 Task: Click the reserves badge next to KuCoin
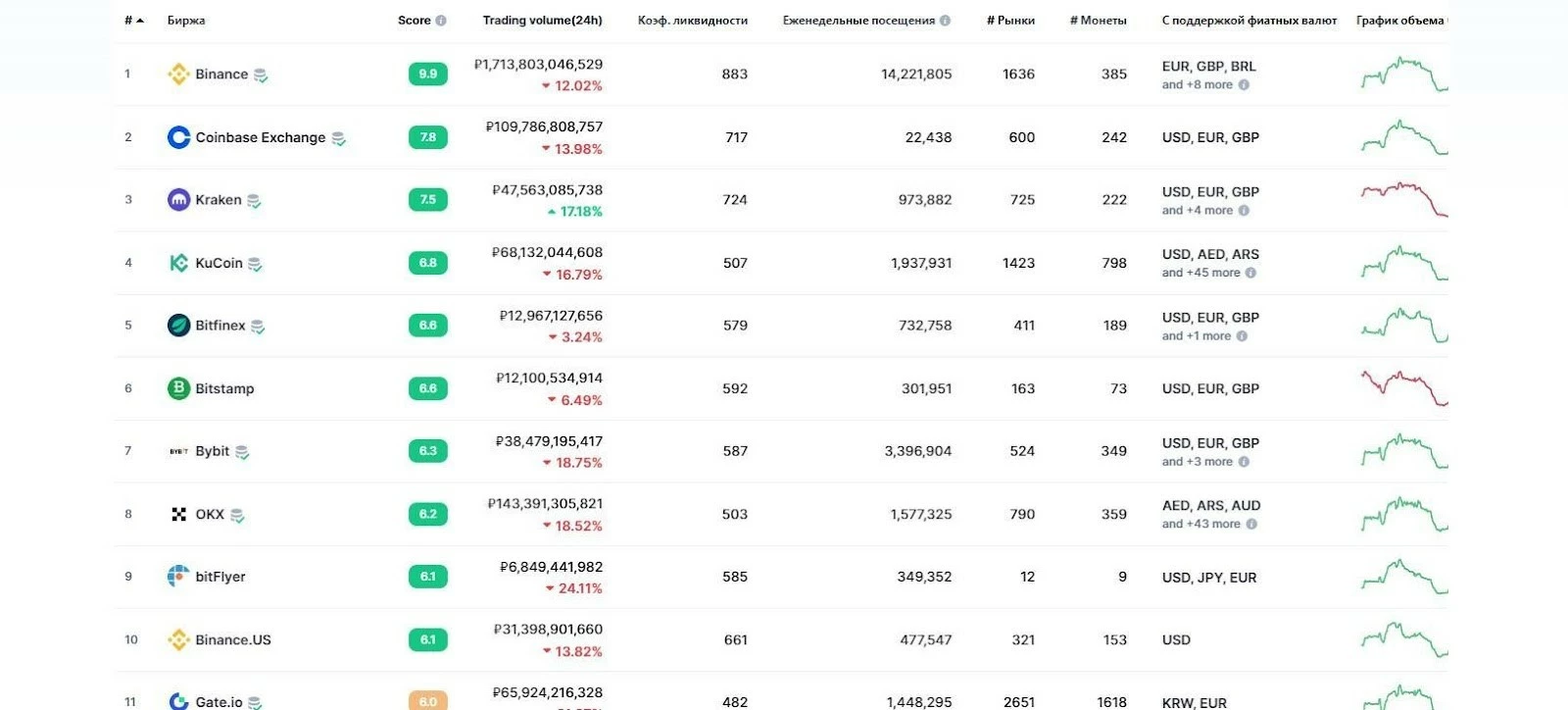pyautogui.click(x=255, y=264)
